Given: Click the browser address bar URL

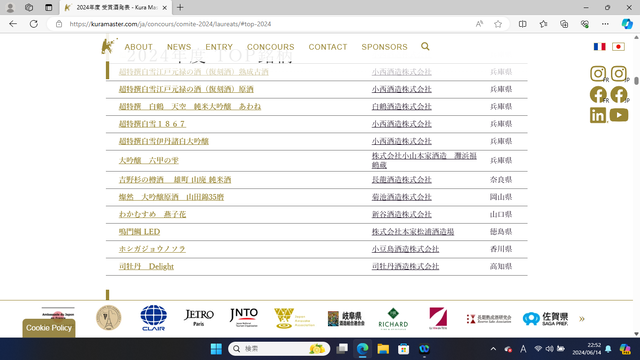Looking at the screenshot, I should [170, 24].
